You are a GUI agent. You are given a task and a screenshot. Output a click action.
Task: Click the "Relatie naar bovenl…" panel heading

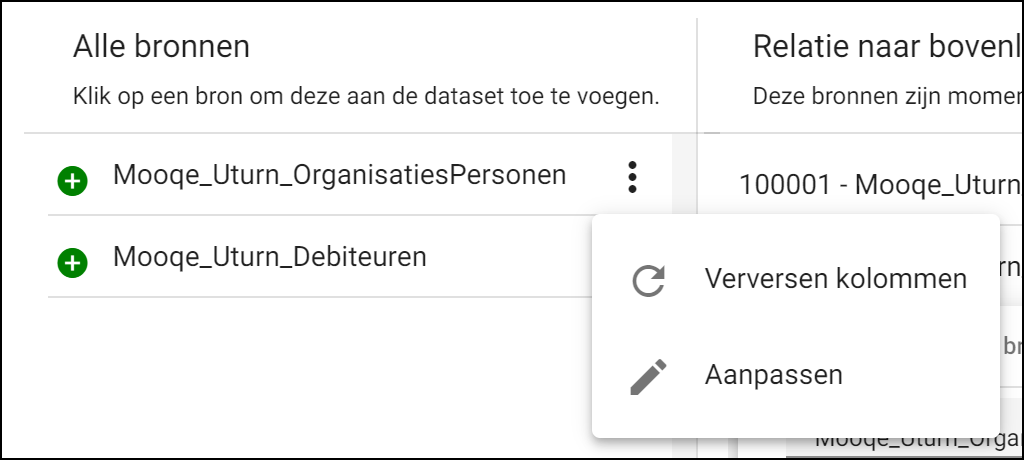[886, 46]
